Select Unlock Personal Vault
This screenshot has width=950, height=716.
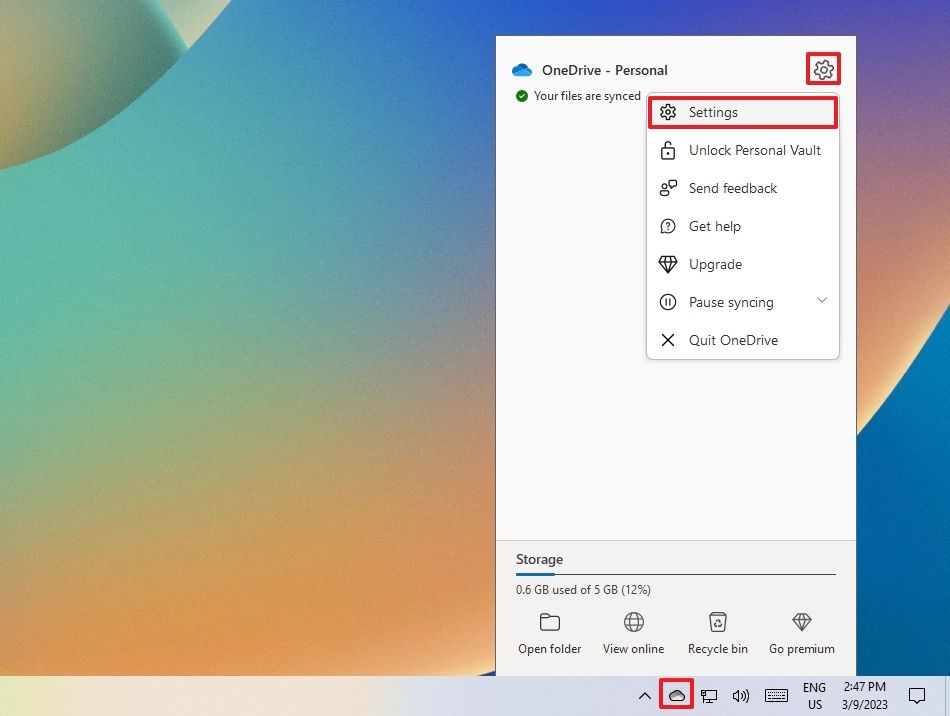point(755,150)
